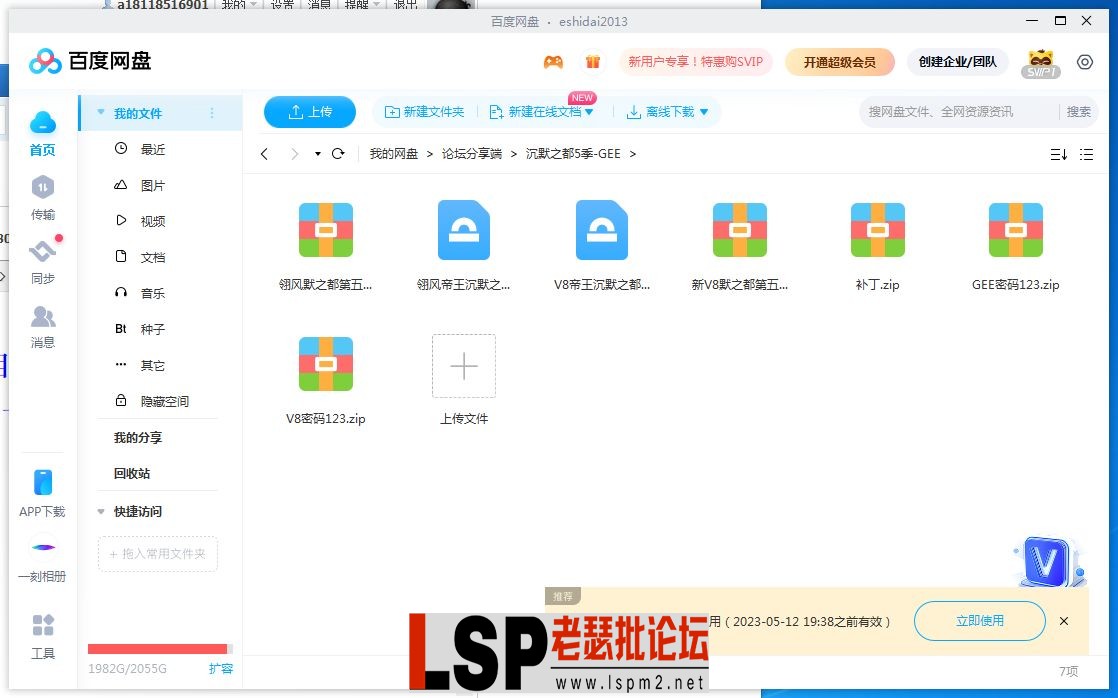Open the 同步 sync icon in sidebar
The height and width of the screenshot is (698, 1118).
(42, 255)
